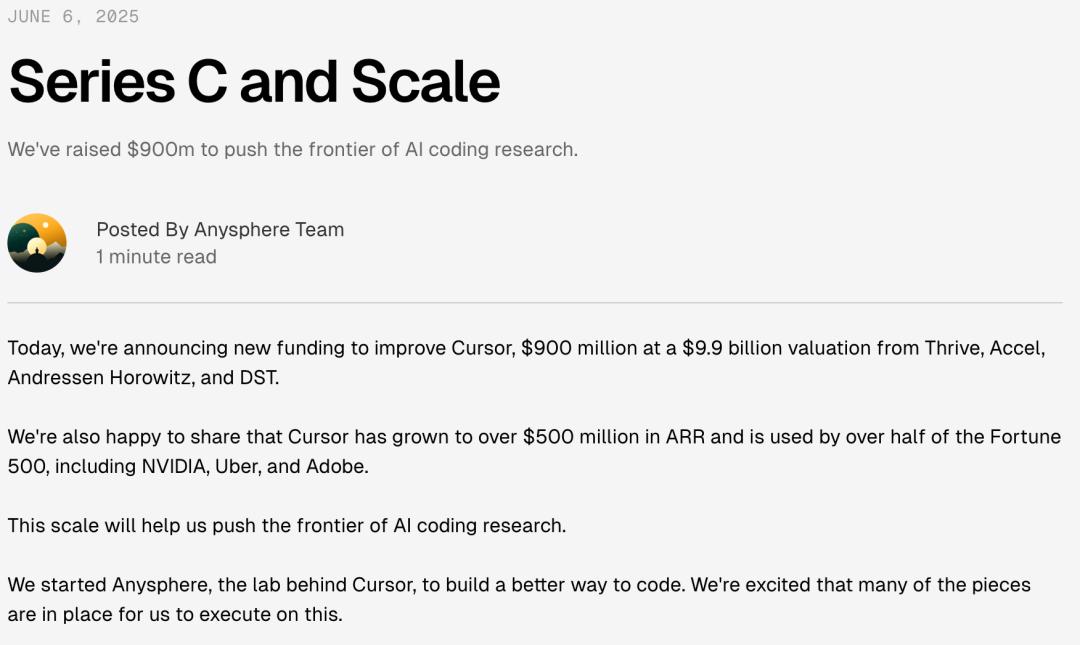
Task: Click the word "Uber" in the company list
Action: pyautogui.click(x=236, y=467)
